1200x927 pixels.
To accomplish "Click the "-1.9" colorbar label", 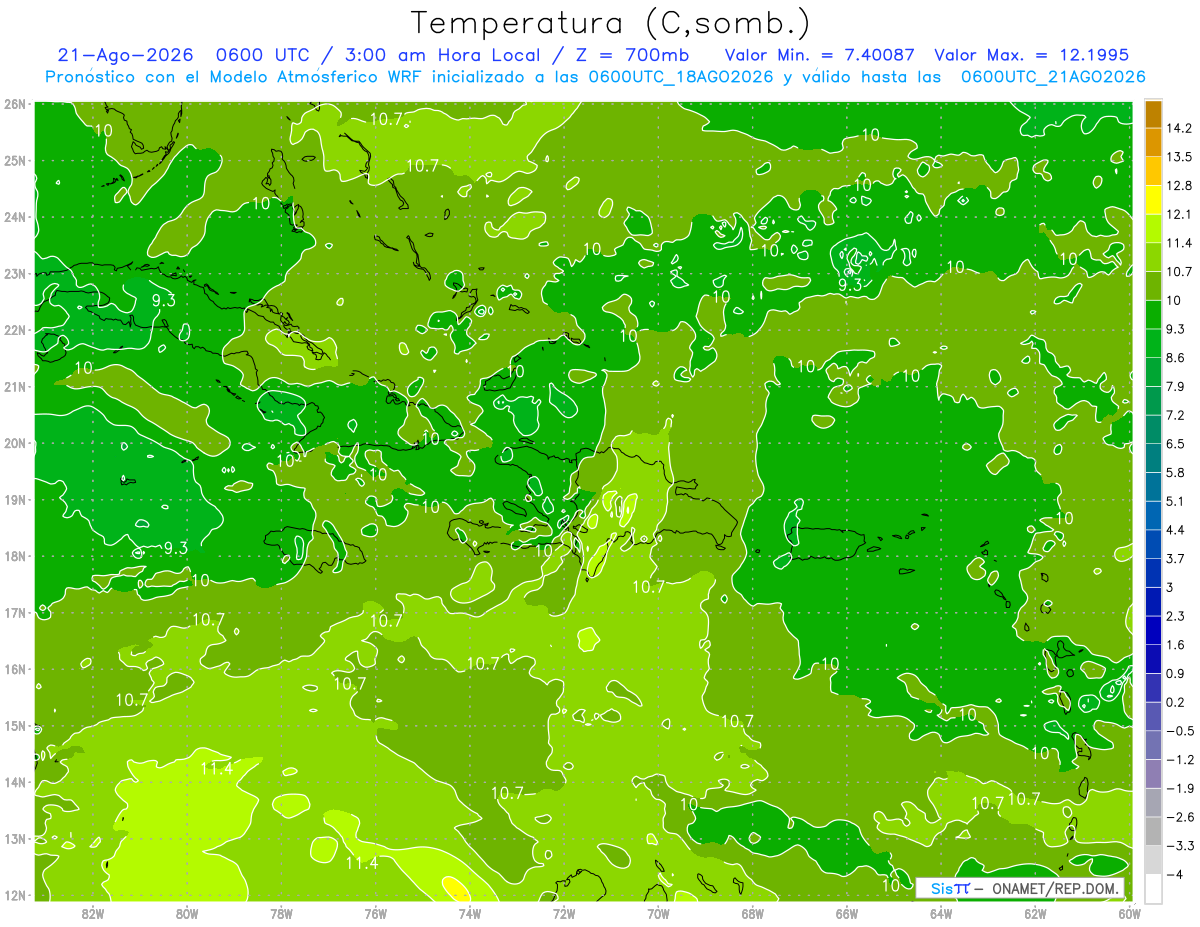I will point(1181,788).
